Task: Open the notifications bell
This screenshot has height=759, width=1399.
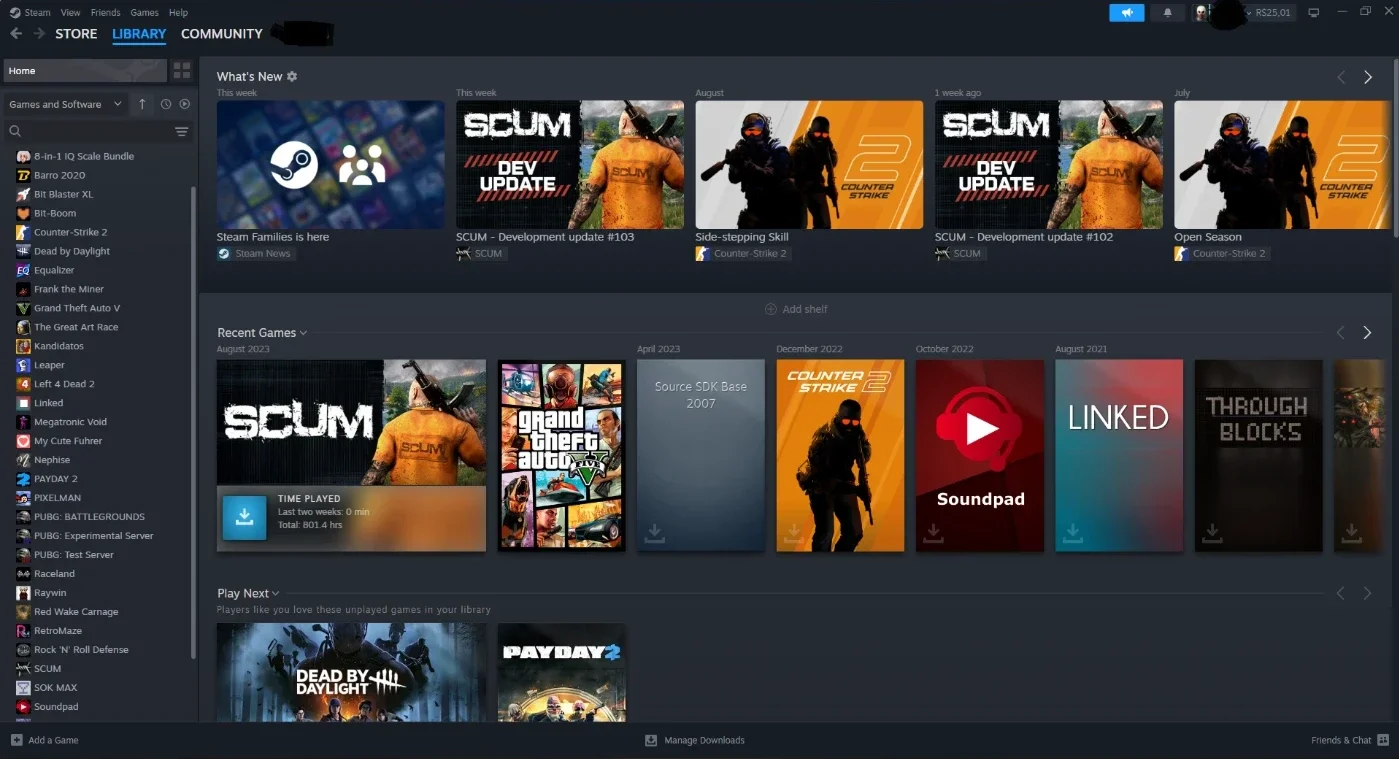Action: (1167, 13)
